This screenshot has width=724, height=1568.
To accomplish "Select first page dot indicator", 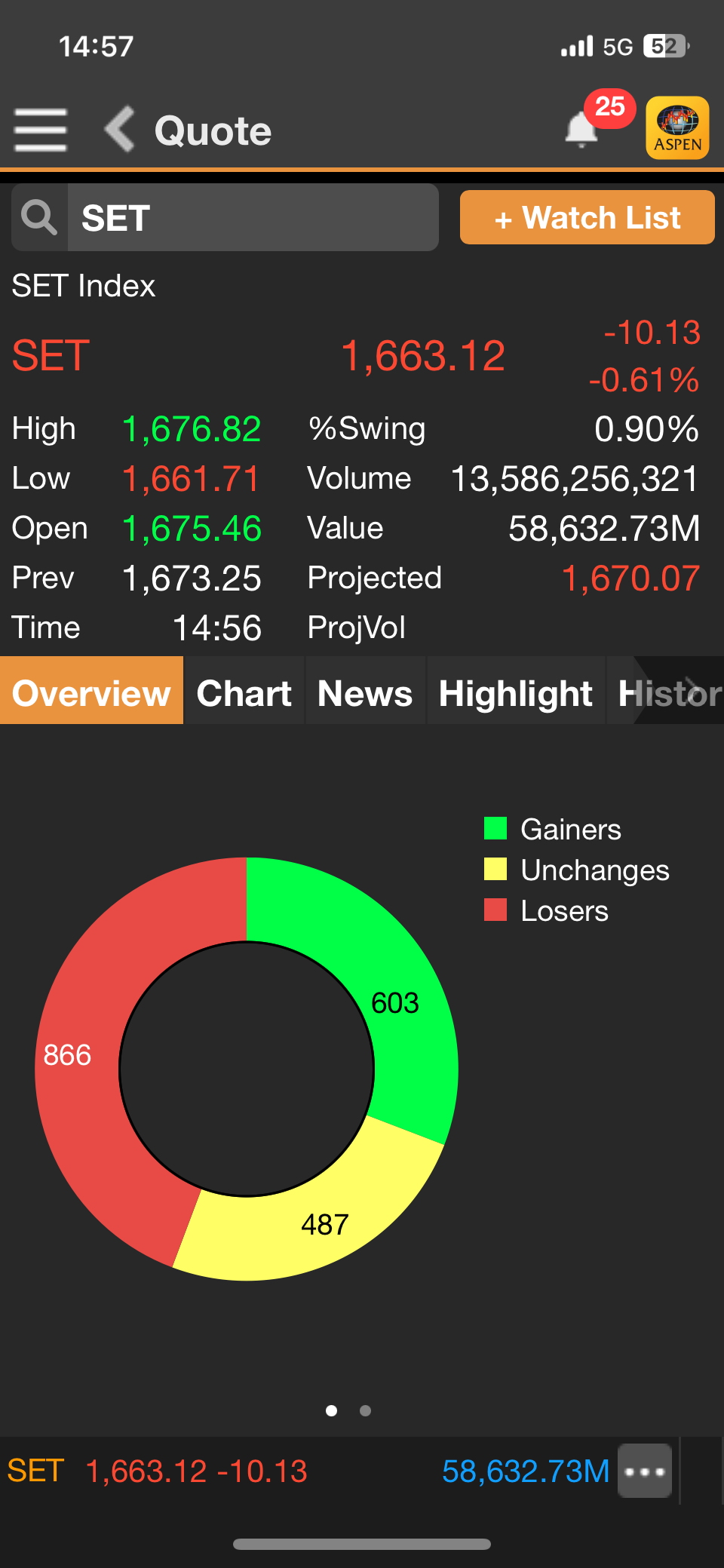I will [331, 1410].
